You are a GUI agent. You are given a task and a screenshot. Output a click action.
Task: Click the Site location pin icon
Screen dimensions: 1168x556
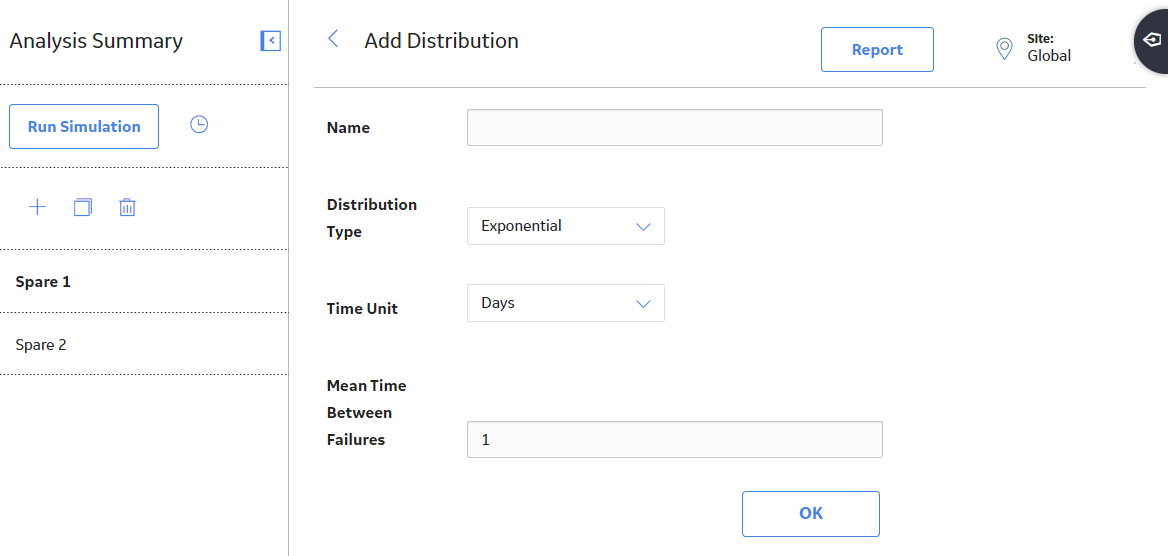coord(1004,49)
